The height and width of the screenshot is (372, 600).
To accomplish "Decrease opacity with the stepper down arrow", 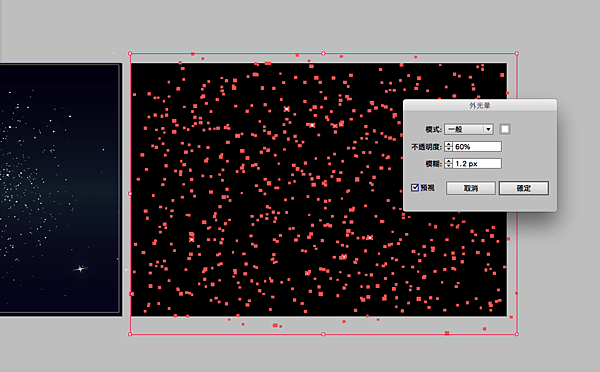I will pyautogui.click(x=448, y=149).
